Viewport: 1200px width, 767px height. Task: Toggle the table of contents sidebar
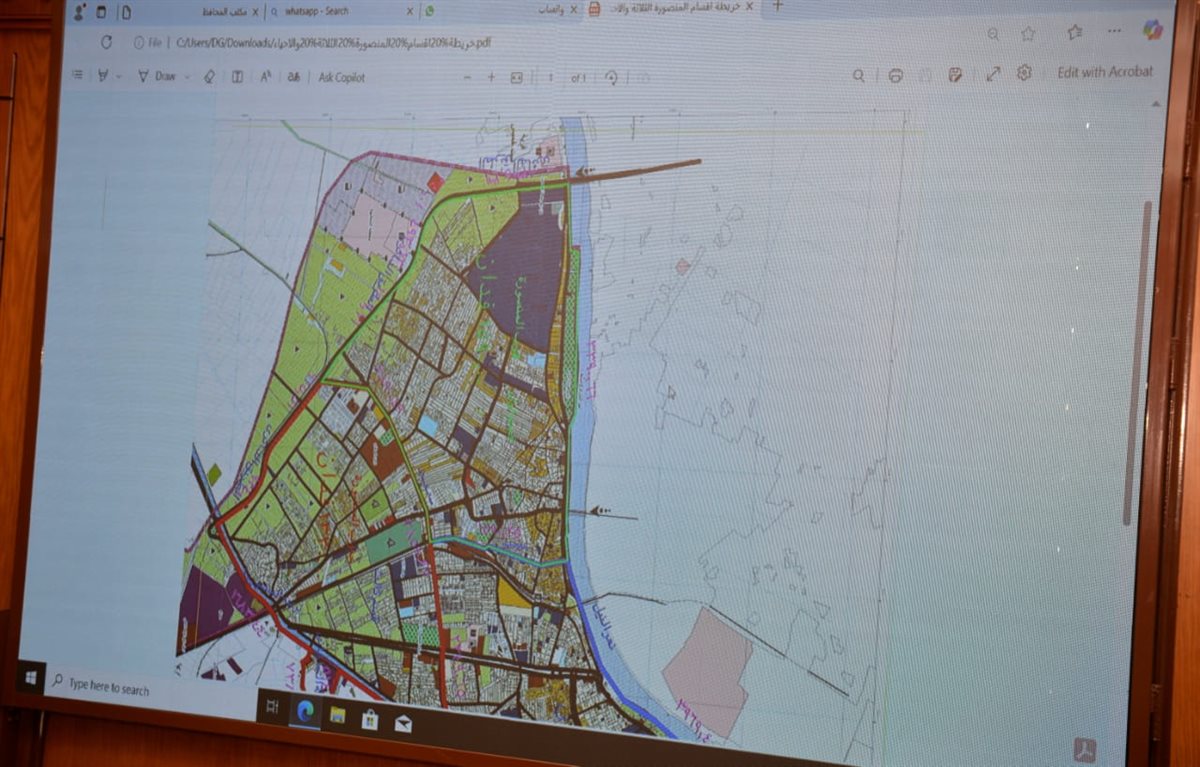[x=77, y=75]
